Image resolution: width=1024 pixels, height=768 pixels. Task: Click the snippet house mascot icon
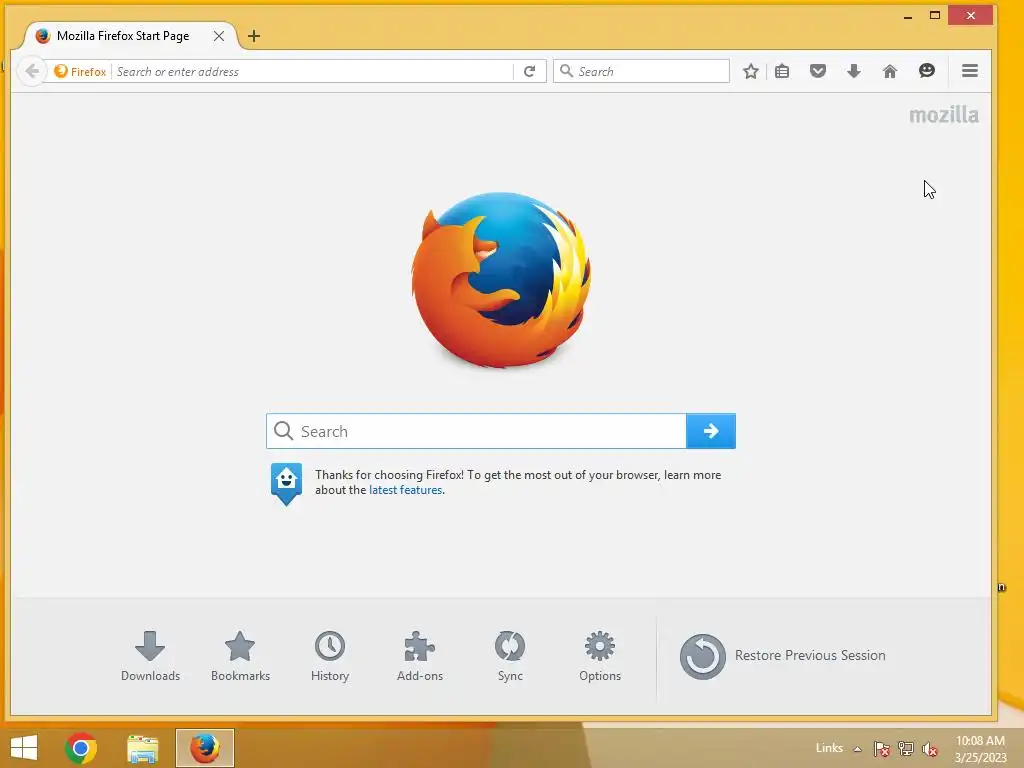(x=286, y=484)
